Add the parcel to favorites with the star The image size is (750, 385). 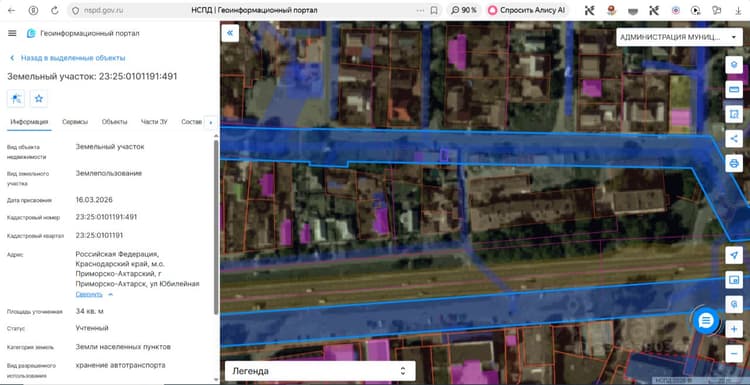tap(39, 99)
